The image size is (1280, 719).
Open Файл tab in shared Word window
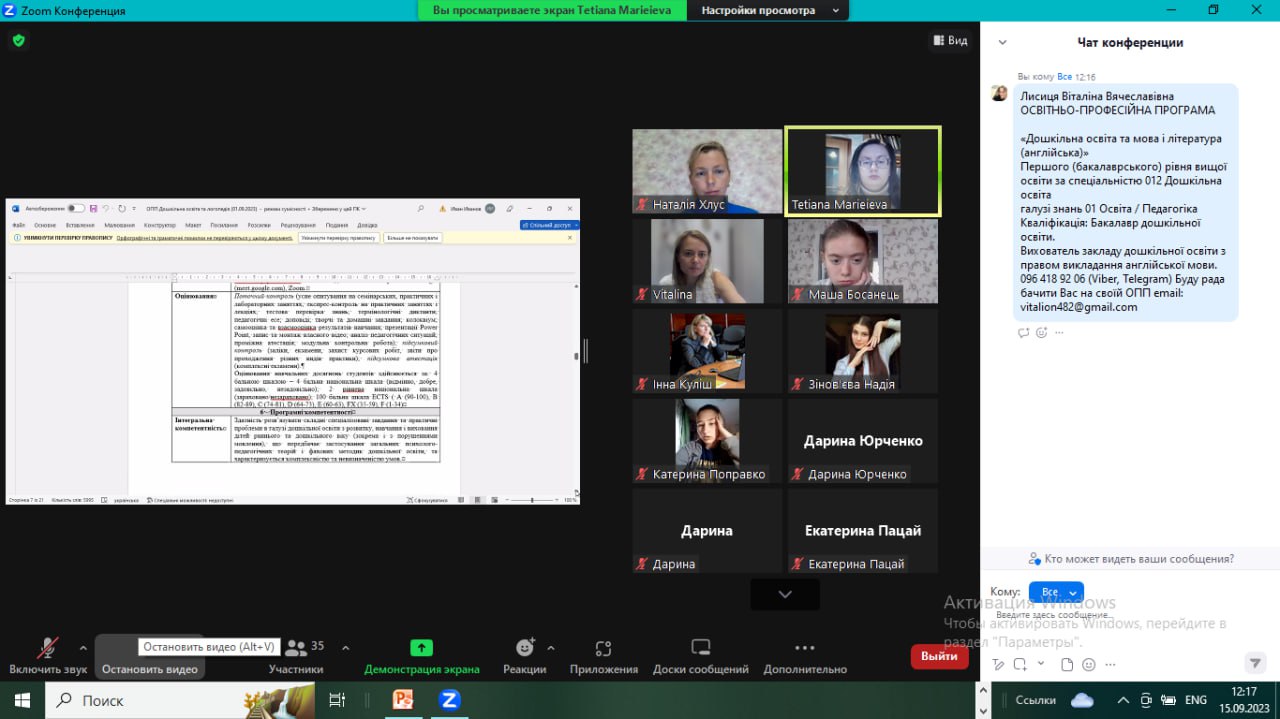pyautogui.click(x=19, y=225)
